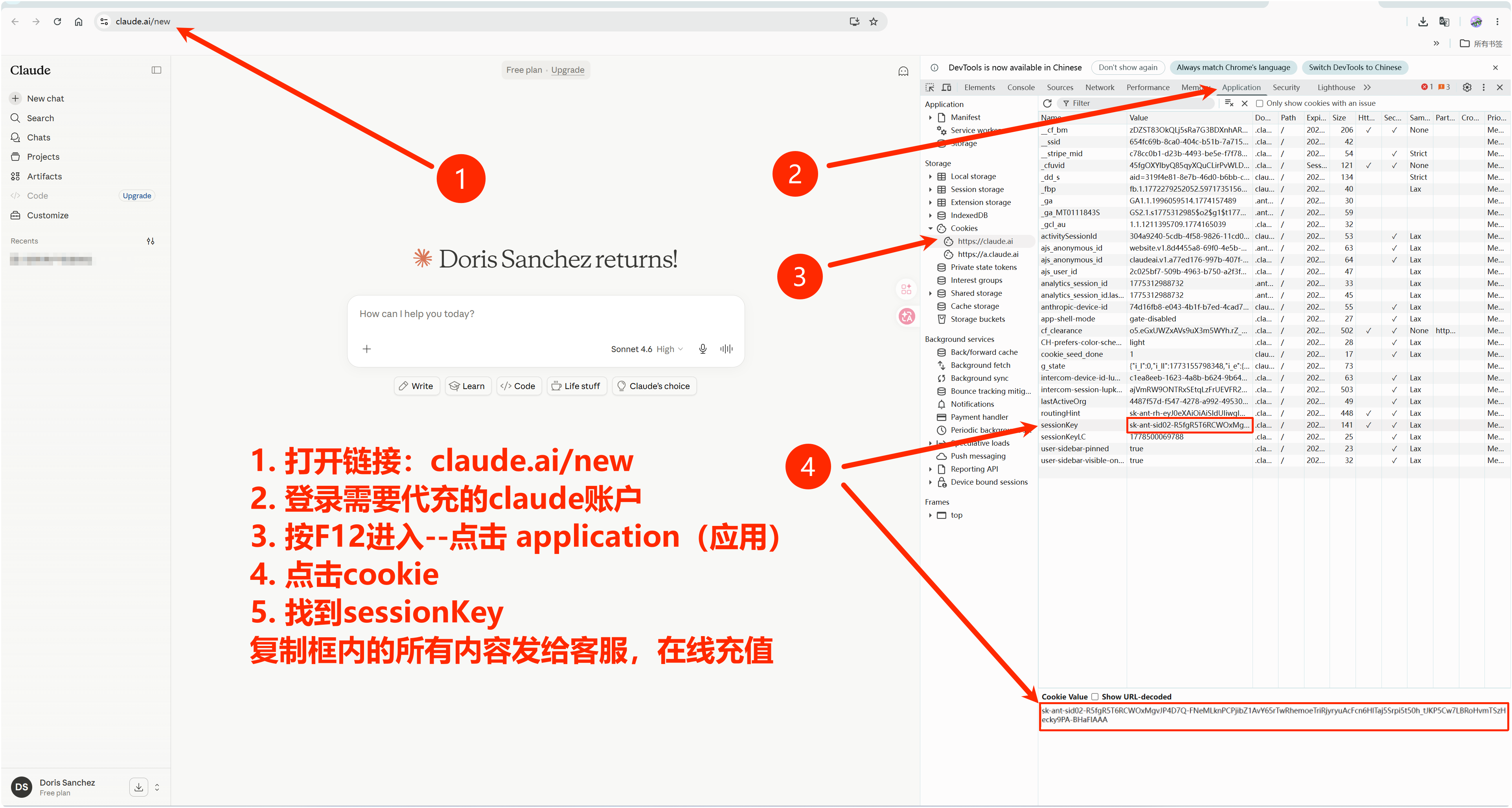
Task: Expand Local storage in Storage tree
Action: click(930, 177)
